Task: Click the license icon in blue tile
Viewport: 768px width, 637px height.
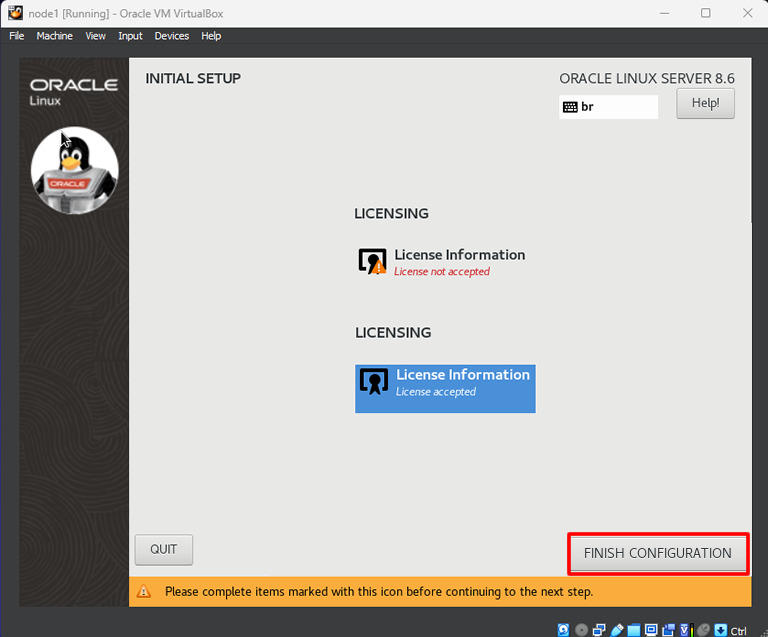Action: coord(374,381)
